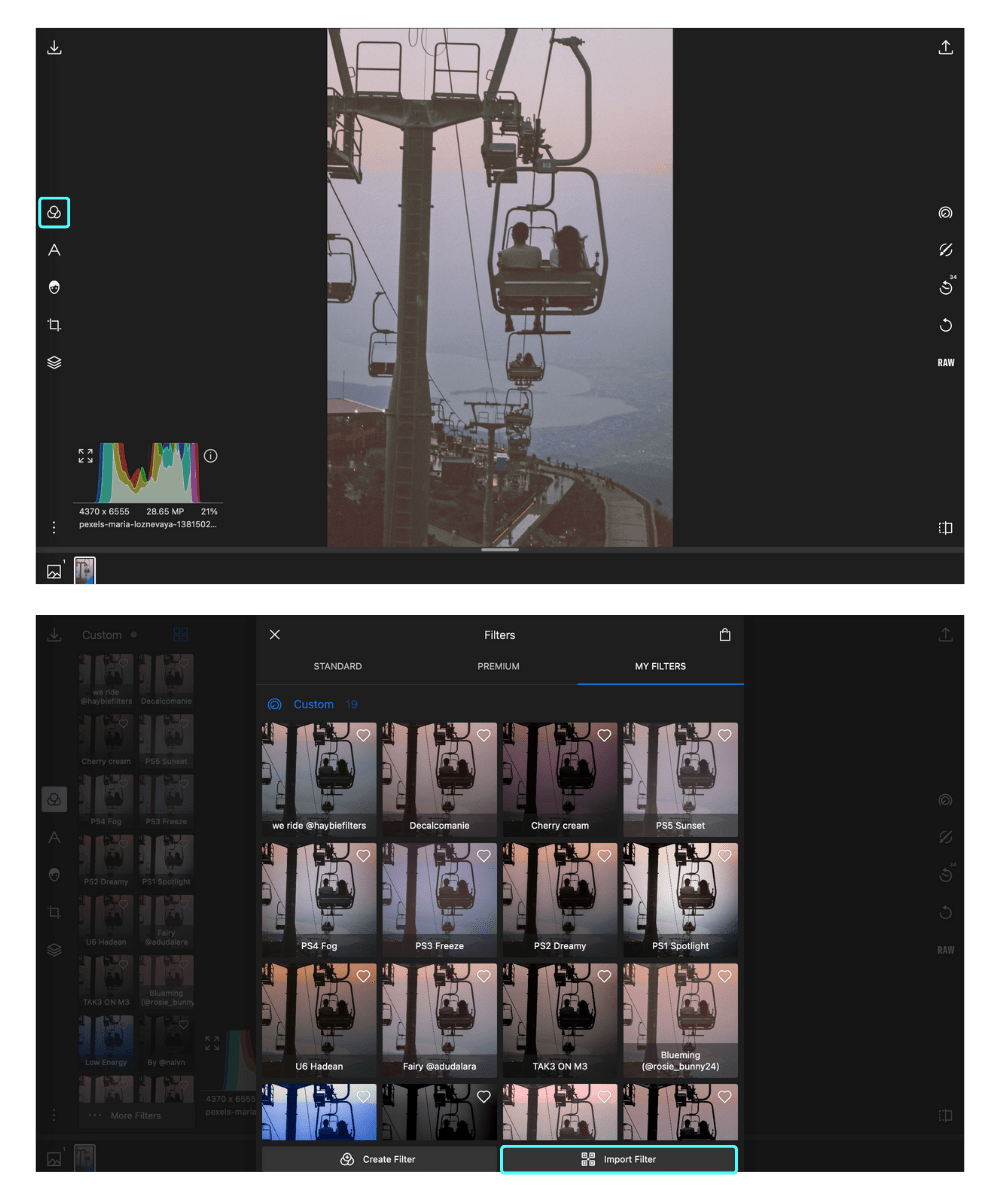
Task: Open the edit history showing 34 steps
Action: coord(944,287)
